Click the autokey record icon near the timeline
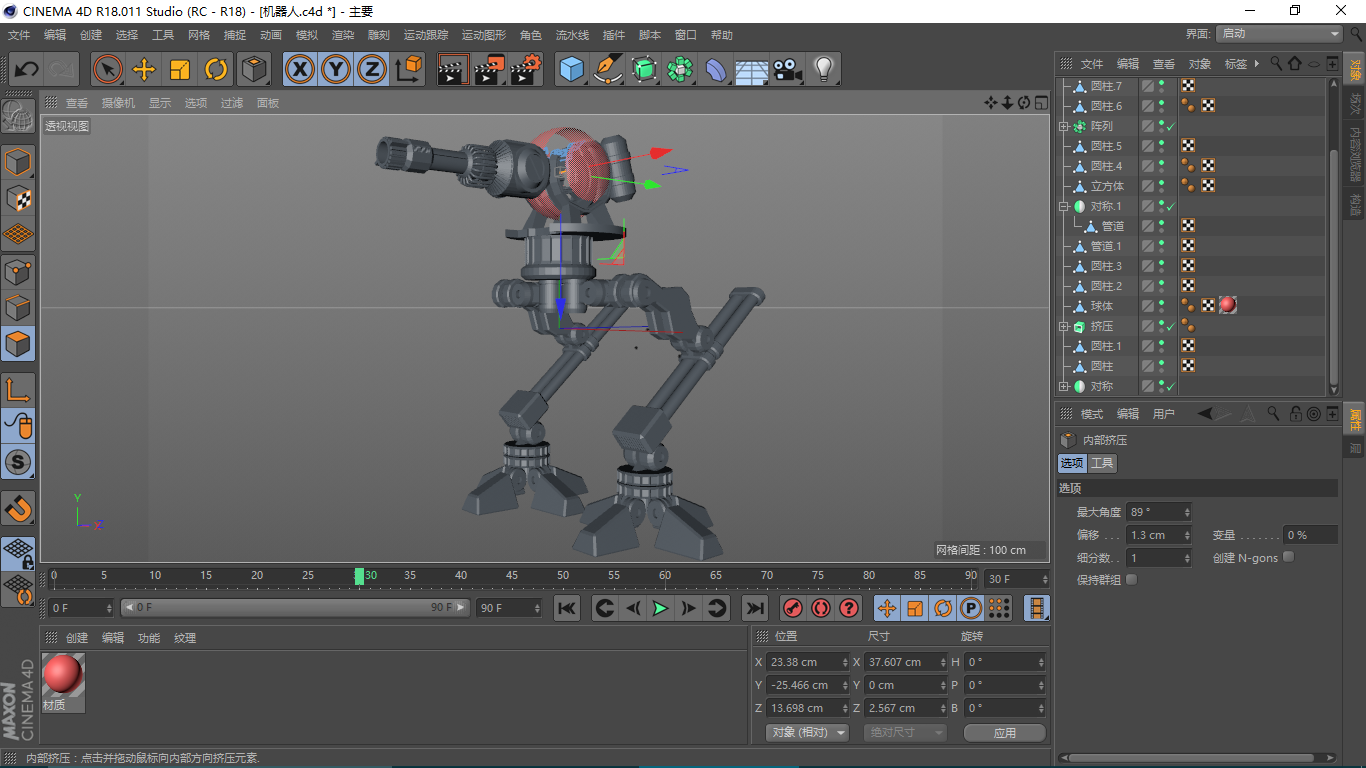Screen dimensions: 1366x768 (x=820, y=608)
